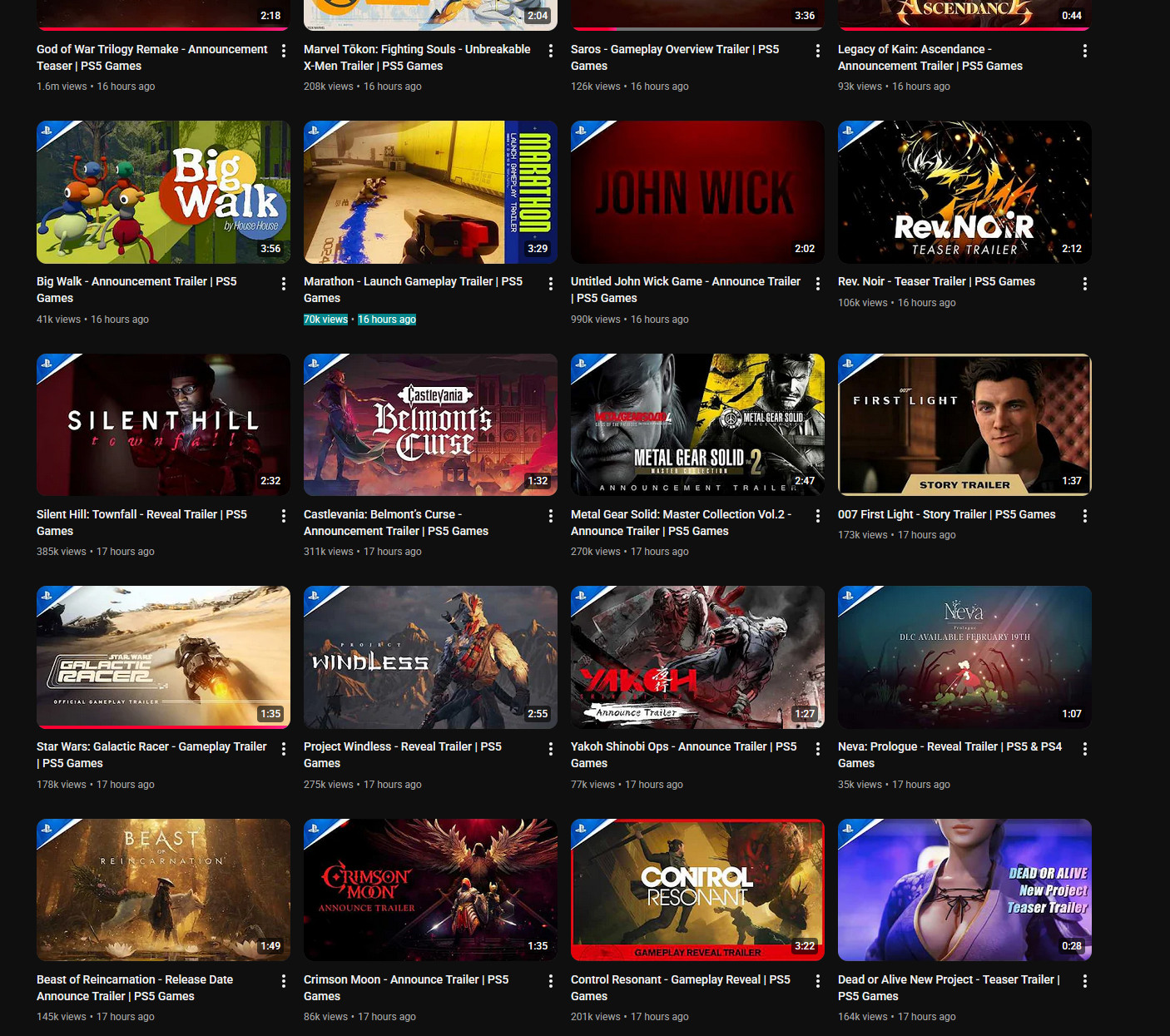Play the Castlevania Belmont's Curse thumbnail
Viewport: 1170px width, 1036px height.
(x=430, y=424)
